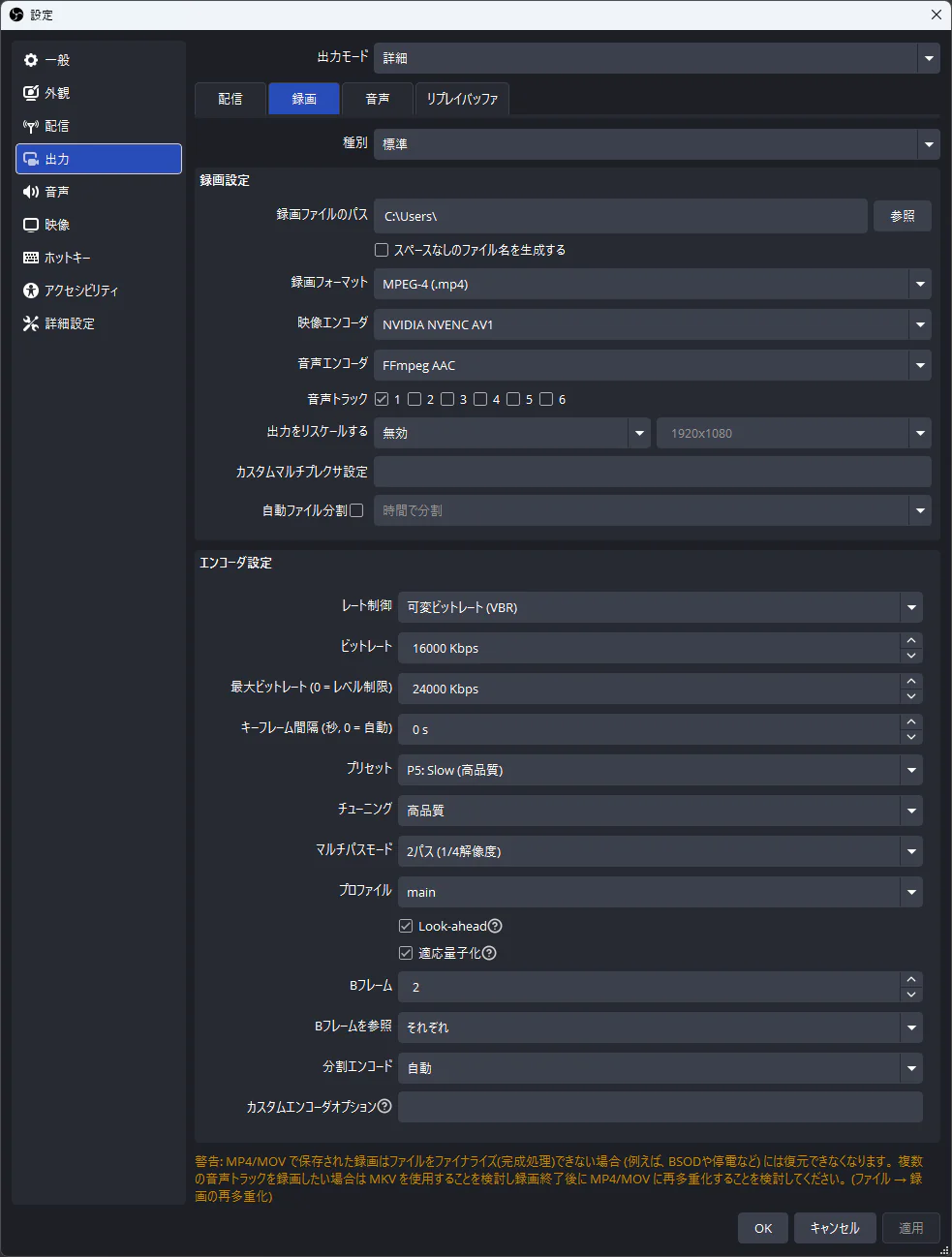Expand the レート制御 VBR dropdown

(x=660, y=607)
